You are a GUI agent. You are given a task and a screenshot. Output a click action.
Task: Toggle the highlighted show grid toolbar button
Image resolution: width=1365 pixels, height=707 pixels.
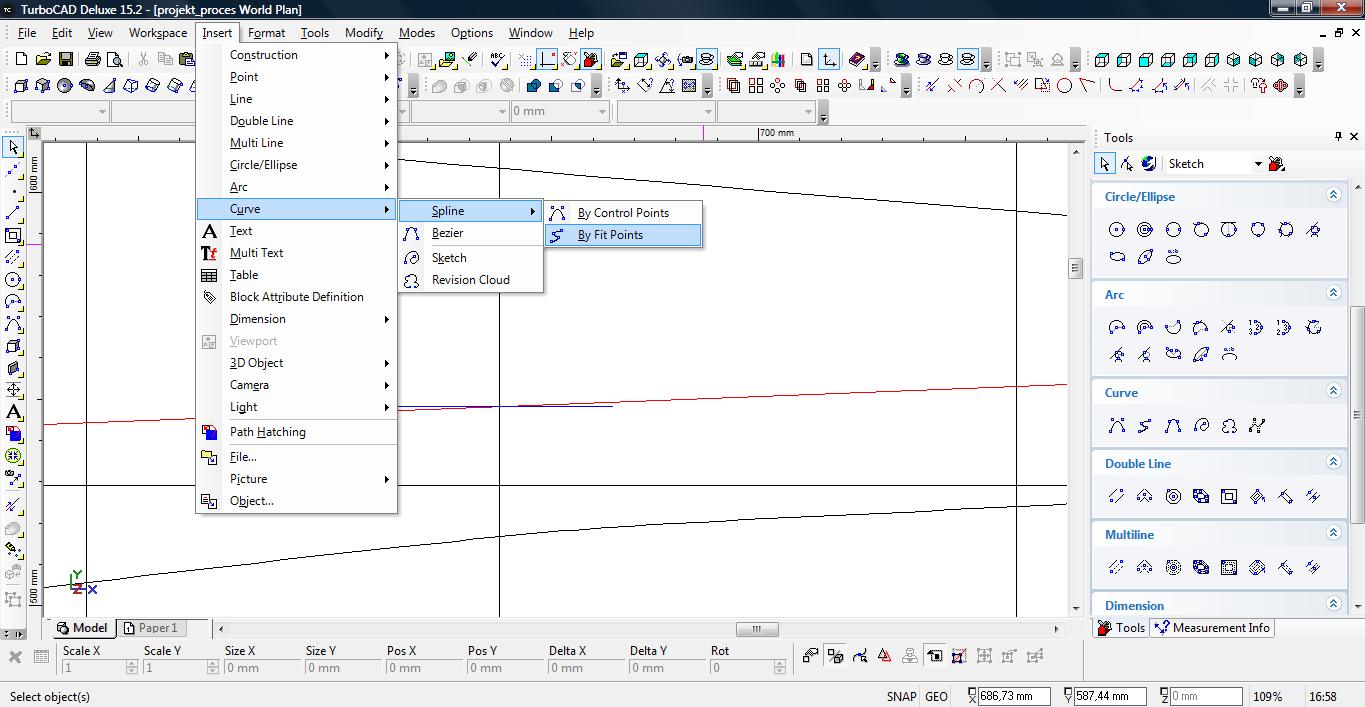[x=547, y=60]
